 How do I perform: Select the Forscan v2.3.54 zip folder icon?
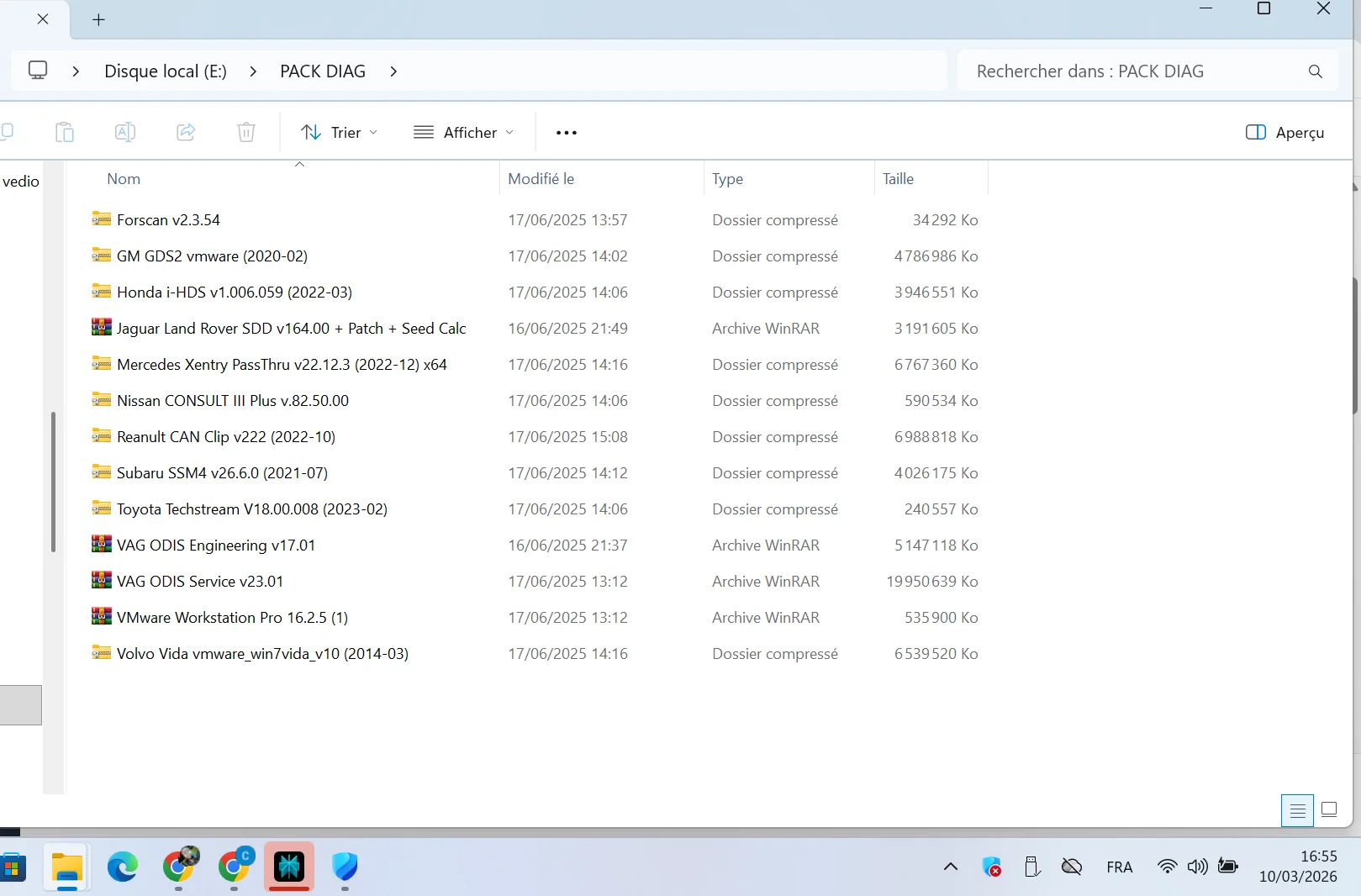(102, 219)
